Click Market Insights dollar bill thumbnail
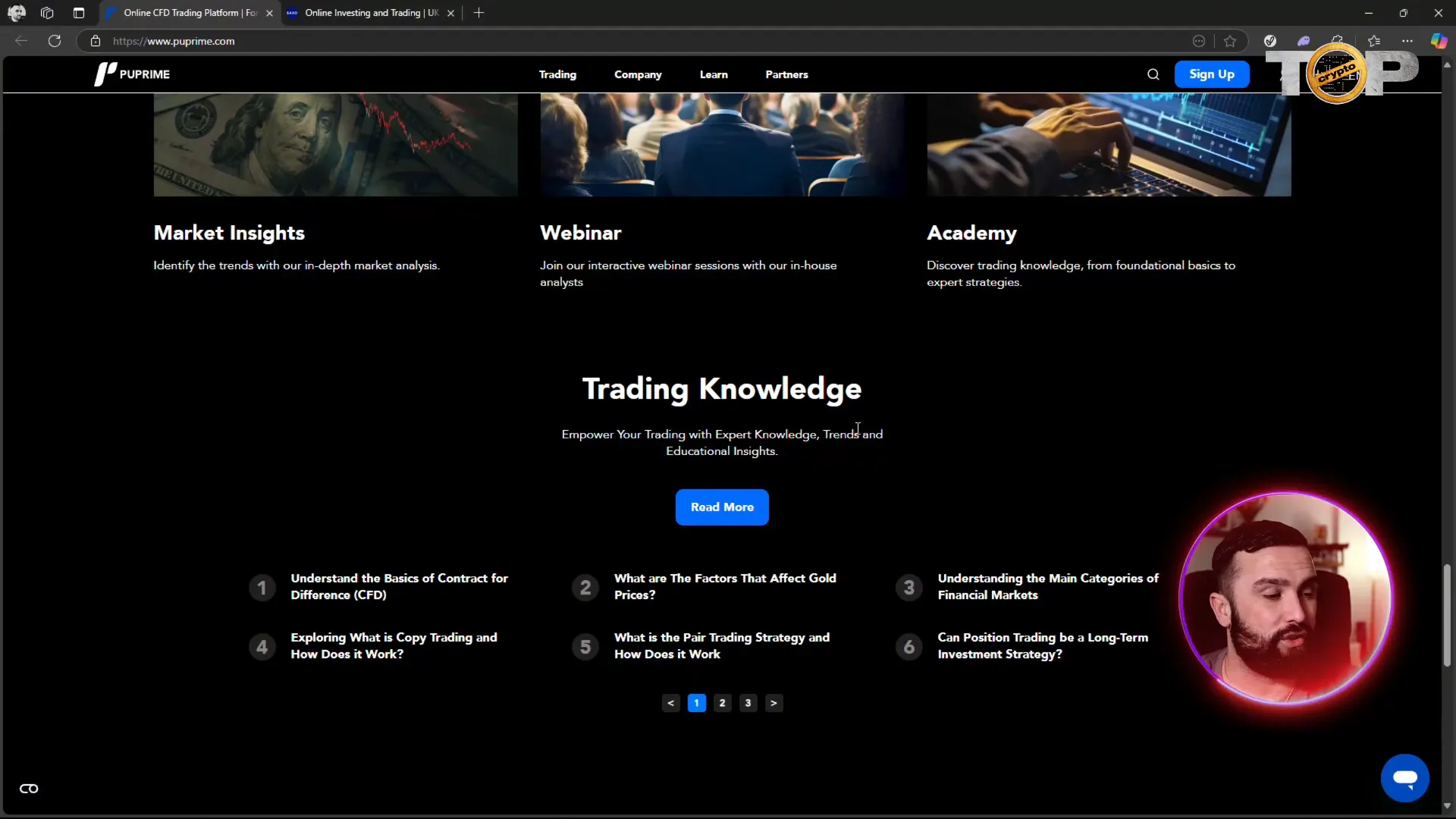Image resolution: width=1456 pixels, height=819 pixels. point(335,145)
